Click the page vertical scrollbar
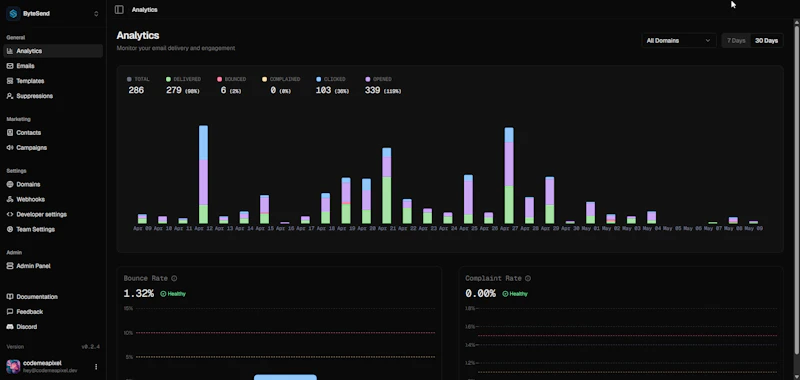 coord(797,189)
